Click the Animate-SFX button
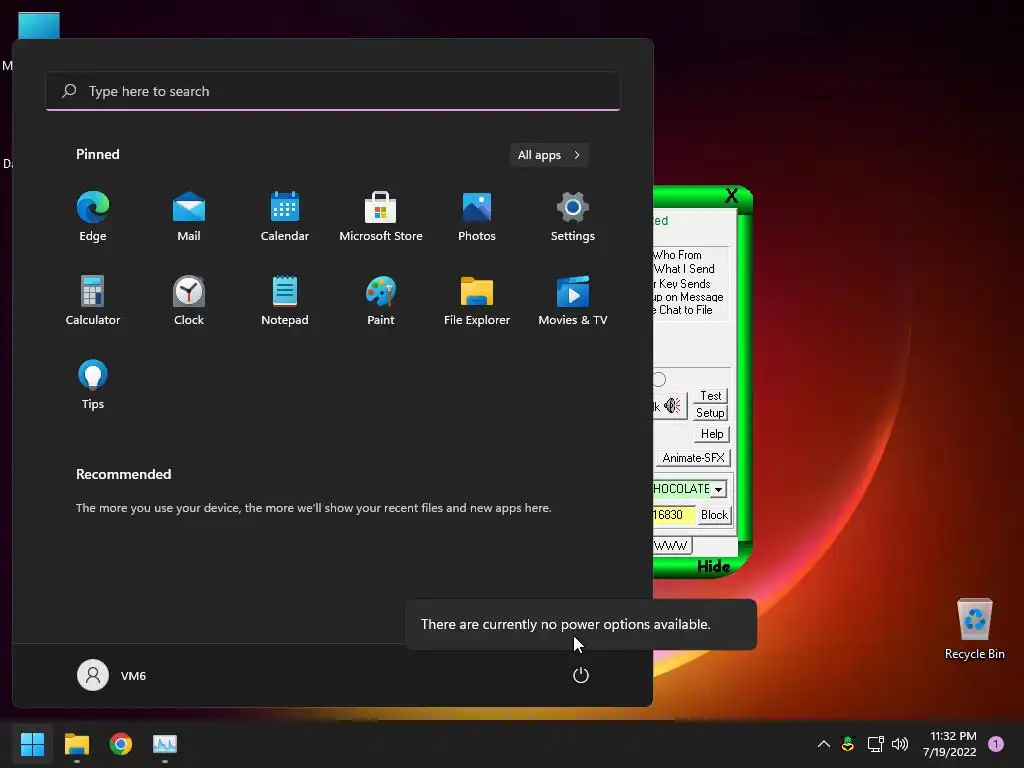 pos(693,458)
